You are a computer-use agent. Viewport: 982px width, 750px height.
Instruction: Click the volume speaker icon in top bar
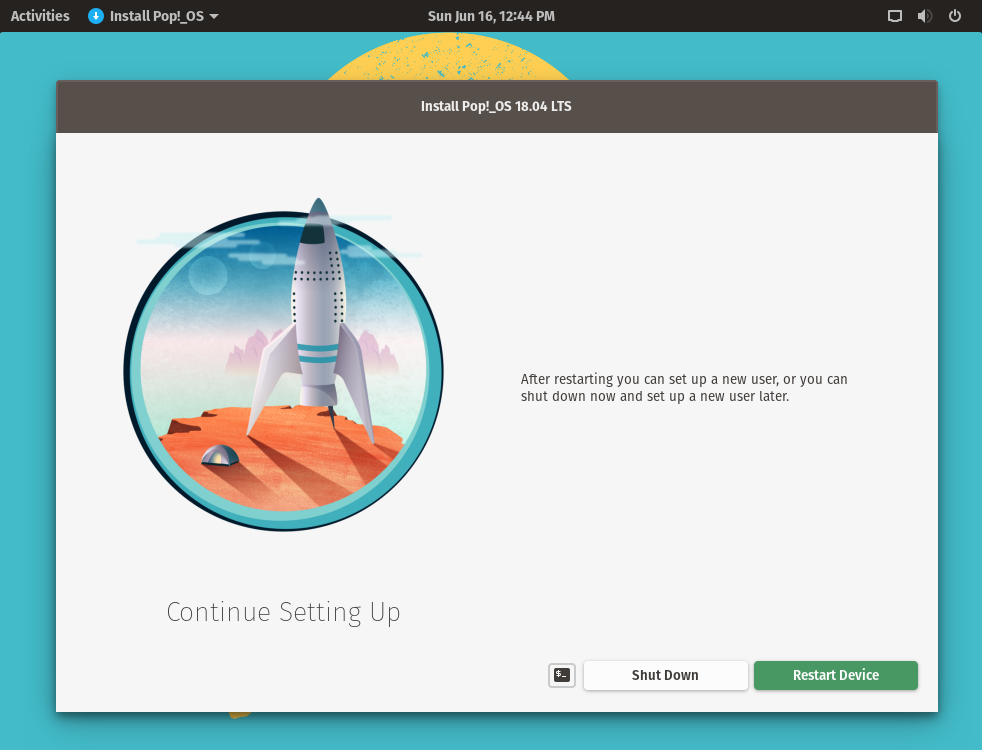pos(924,16)
